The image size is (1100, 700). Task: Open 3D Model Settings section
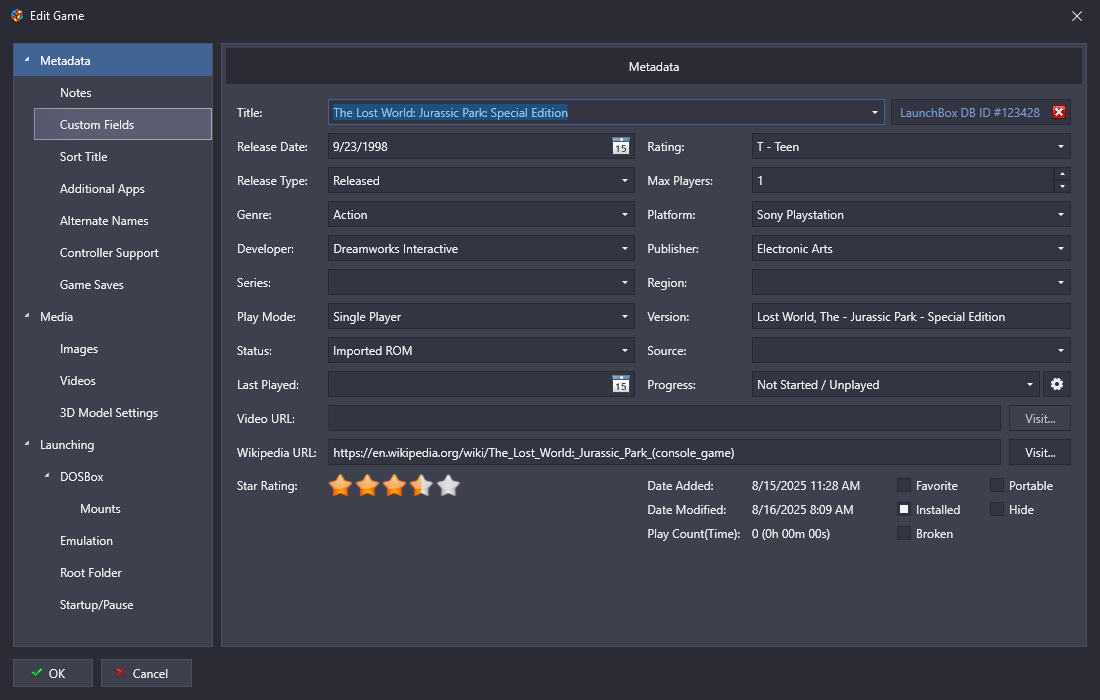pyautogui.click(x=109, y=412)
